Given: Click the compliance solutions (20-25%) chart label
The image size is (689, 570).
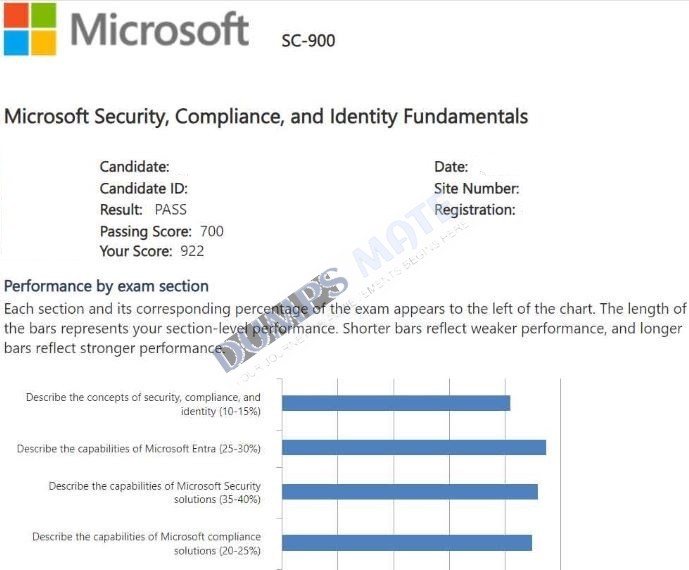Looking at the screenshot, I should tap(146, 544).
